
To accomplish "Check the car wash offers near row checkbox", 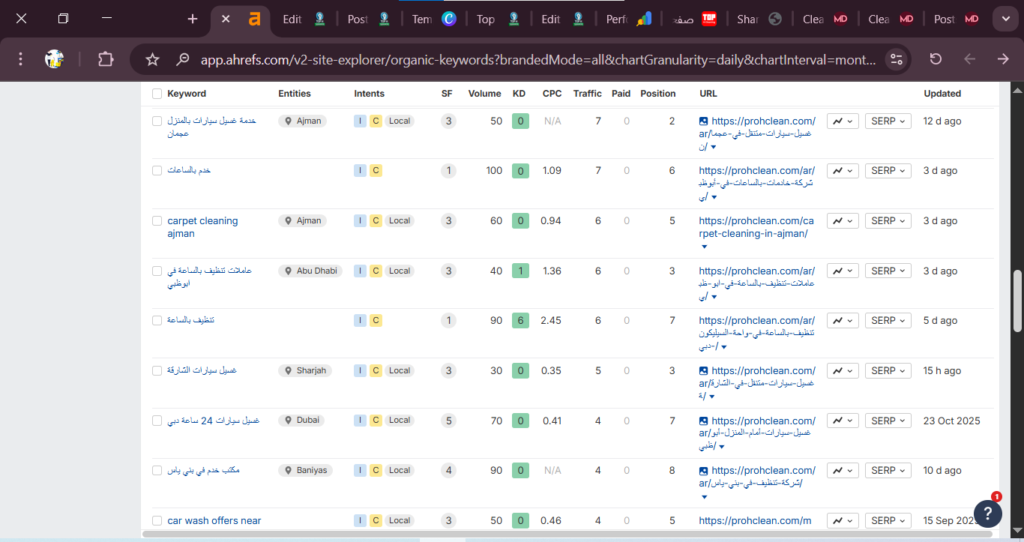I will (157, 521).
